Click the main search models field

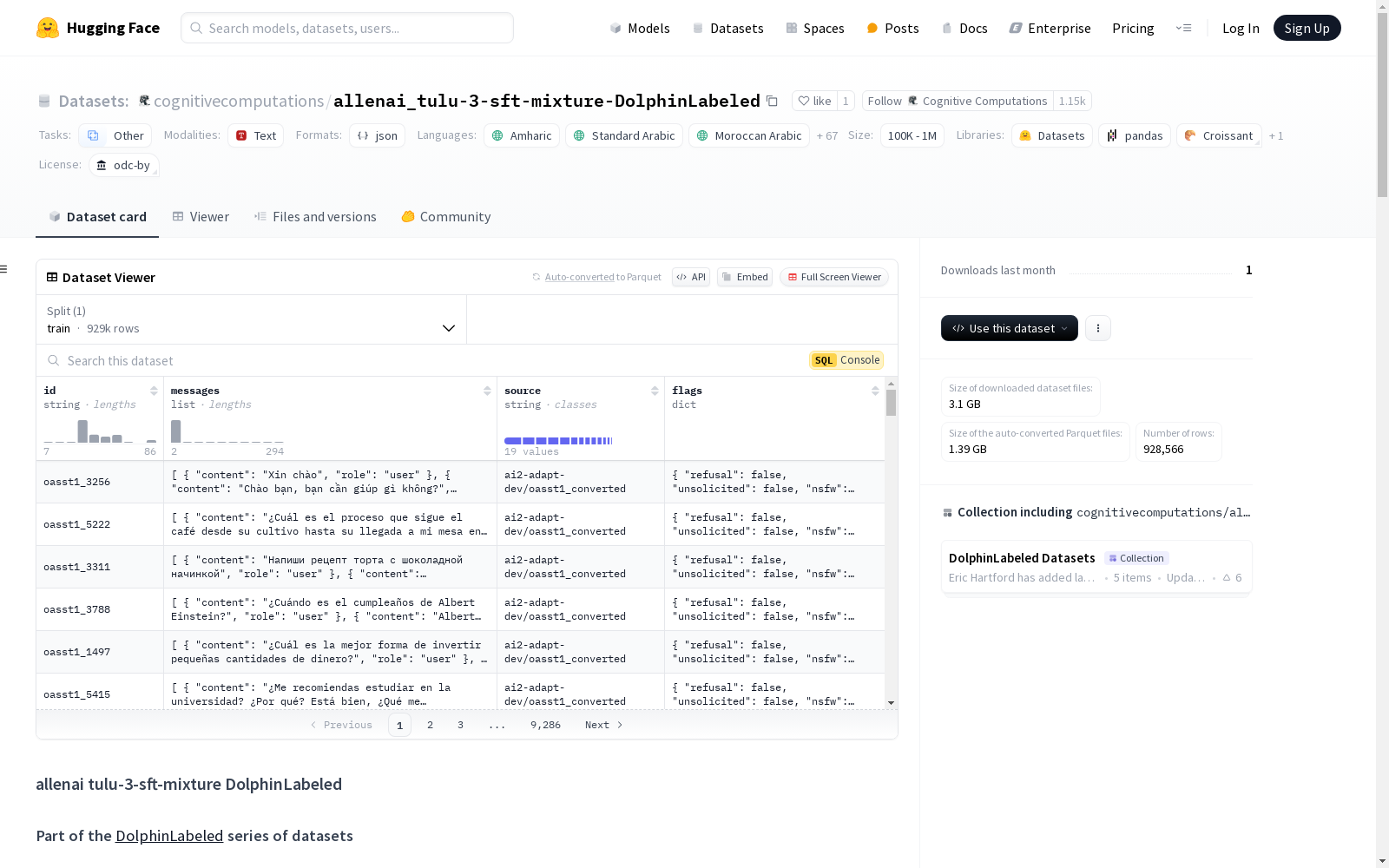[x=347, y=28]
